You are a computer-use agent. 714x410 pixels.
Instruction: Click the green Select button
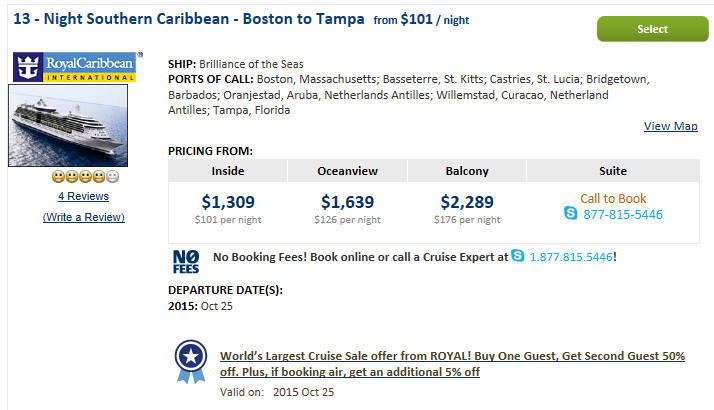[x=653, y=29]
